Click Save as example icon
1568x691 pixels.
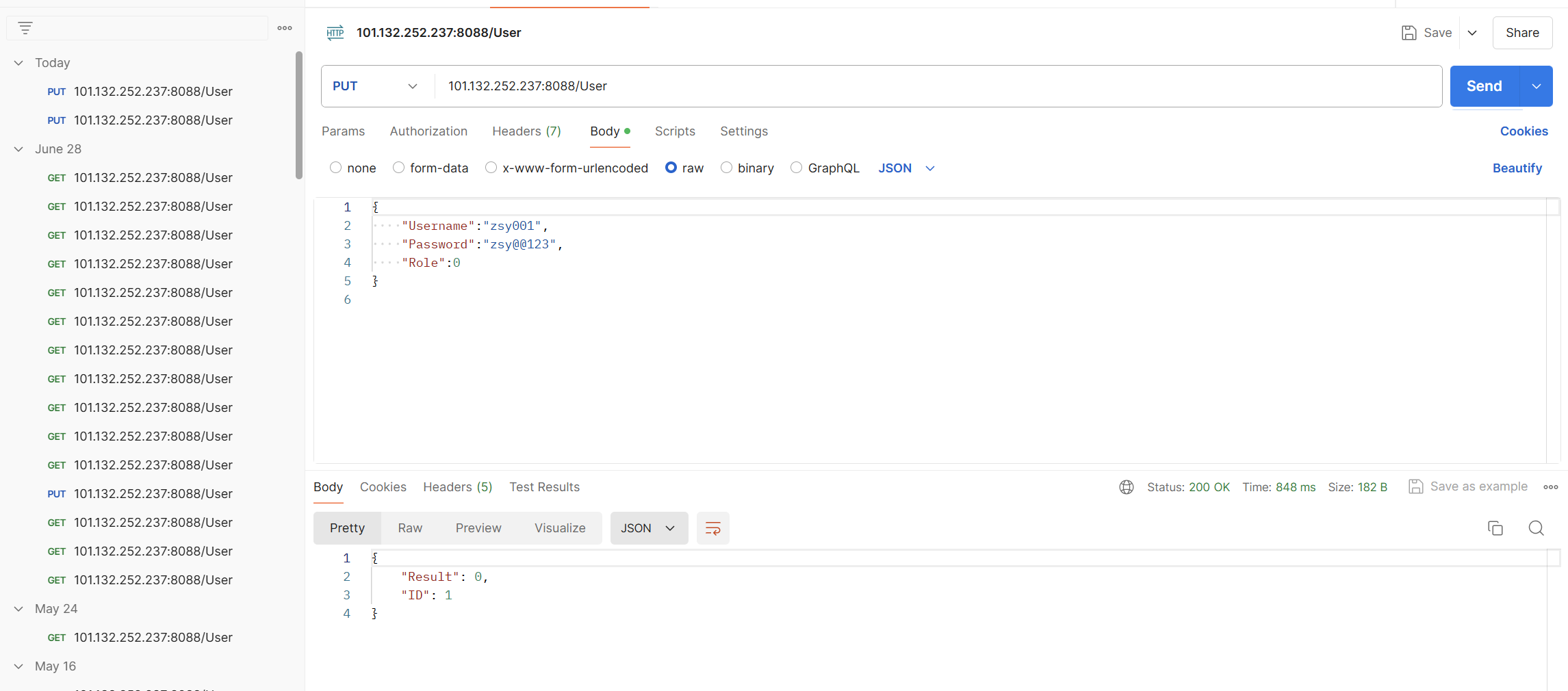pos(1415,486)
